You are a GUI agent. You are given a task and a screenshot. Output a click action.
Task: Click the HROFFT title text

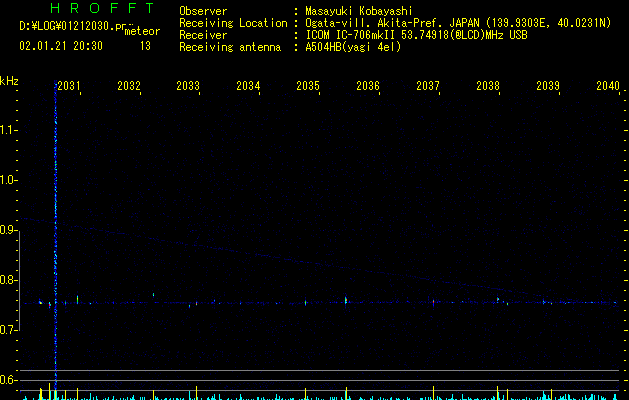(102, 8)
